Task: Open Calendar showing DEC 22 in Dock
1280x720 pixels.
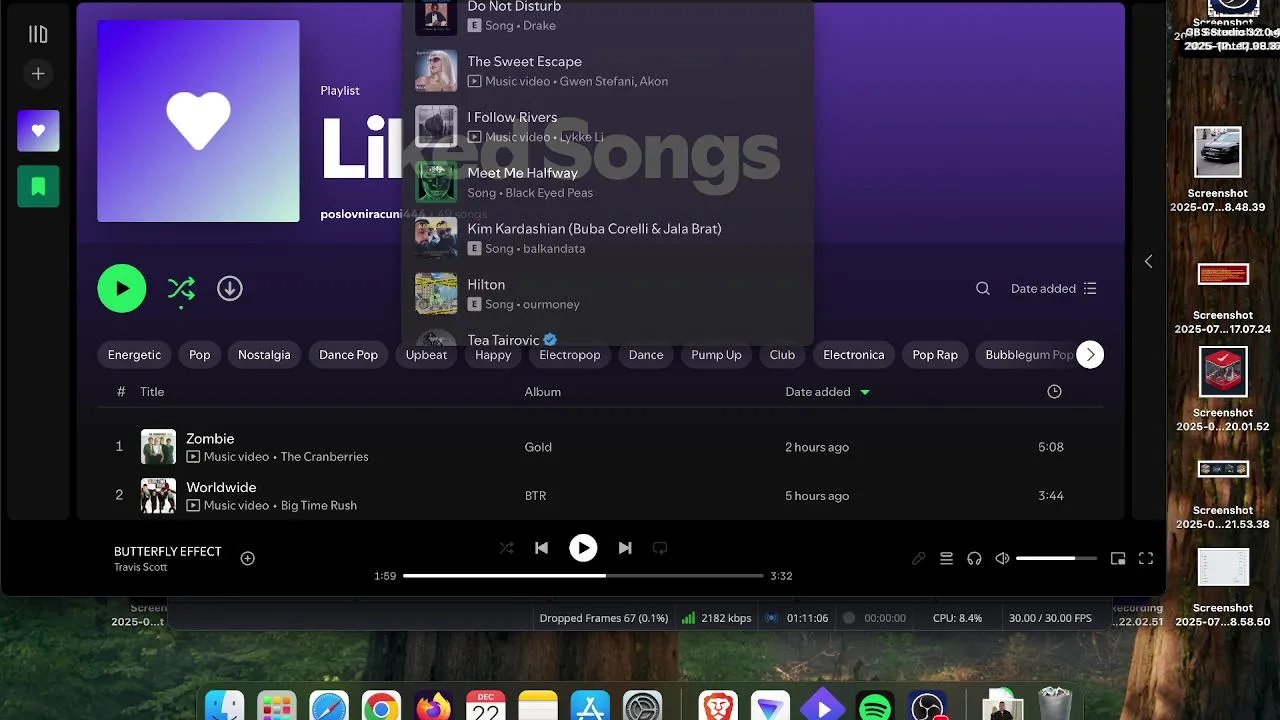Action: 485,706
